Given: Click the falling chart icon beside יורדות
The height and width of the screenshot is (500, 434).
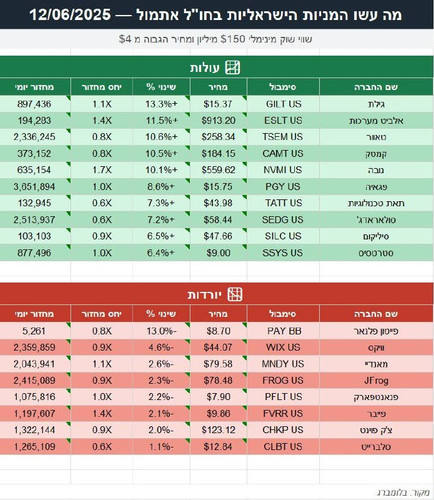Looking at the screenshot, I should click(235, 294).
